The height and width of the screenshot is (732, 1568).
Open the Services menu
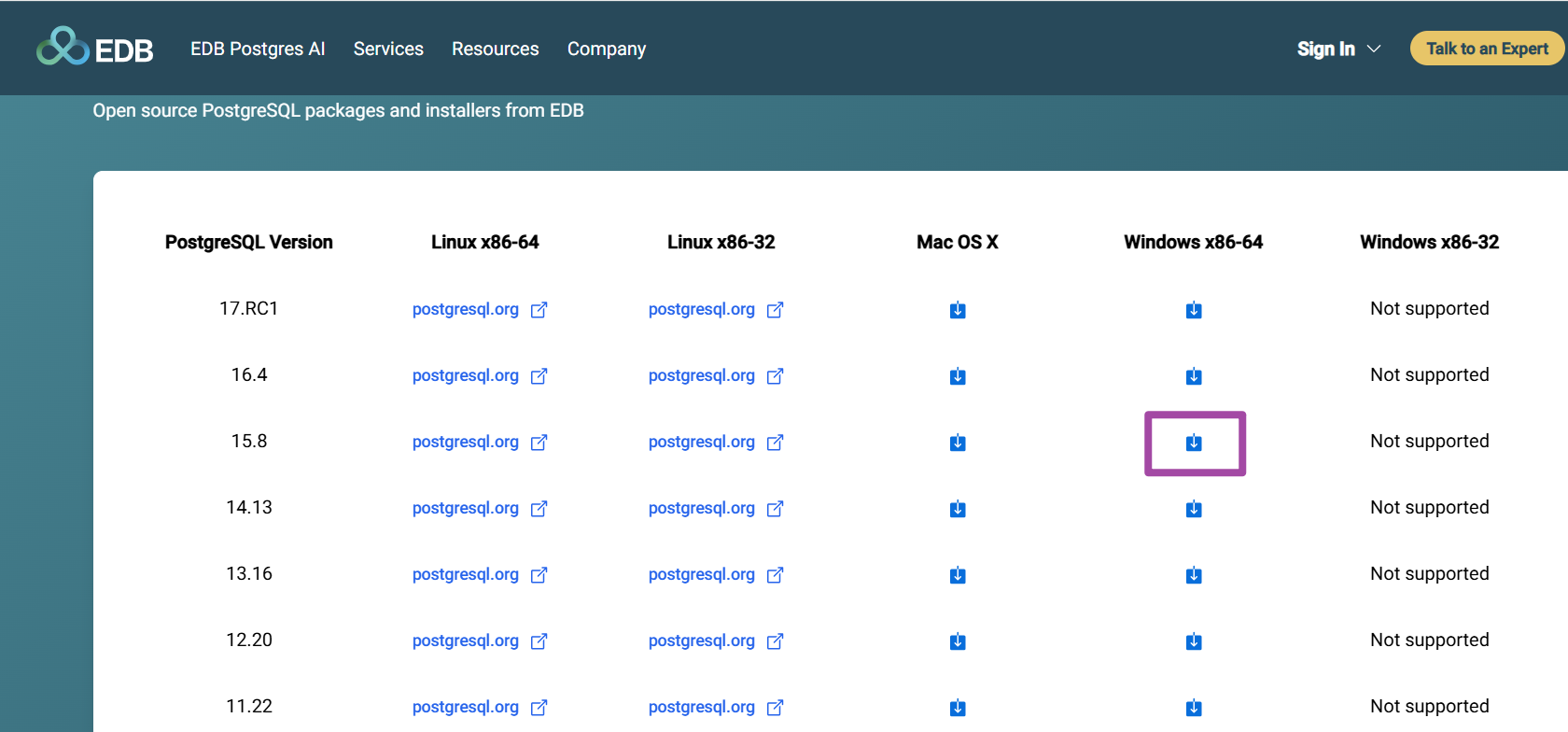388,49
